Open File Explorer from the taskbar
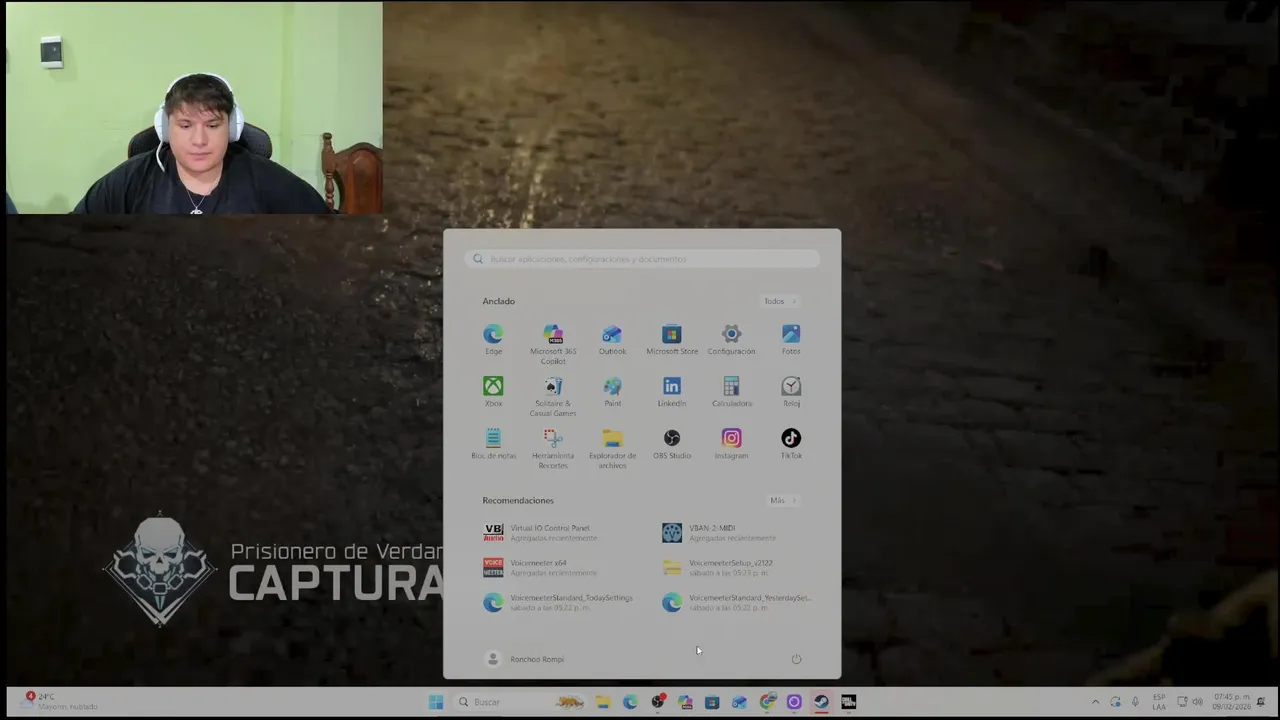Viewport: 1280px width, 720px height. (603, 702)
